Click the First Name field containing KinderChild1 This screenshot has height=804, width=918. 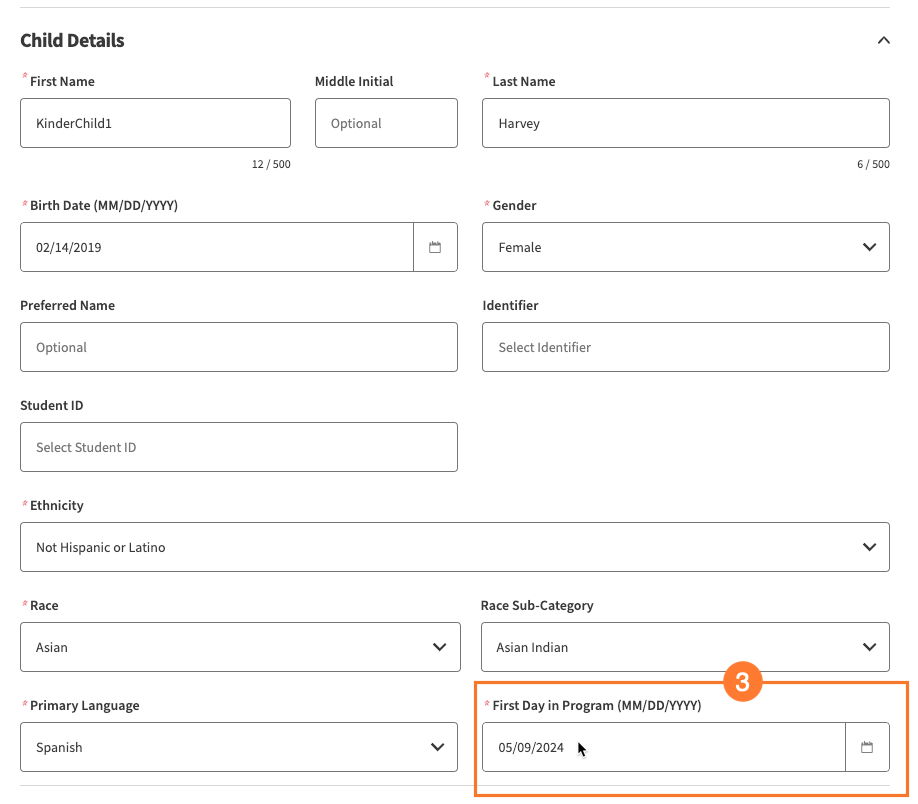[155, 123]
